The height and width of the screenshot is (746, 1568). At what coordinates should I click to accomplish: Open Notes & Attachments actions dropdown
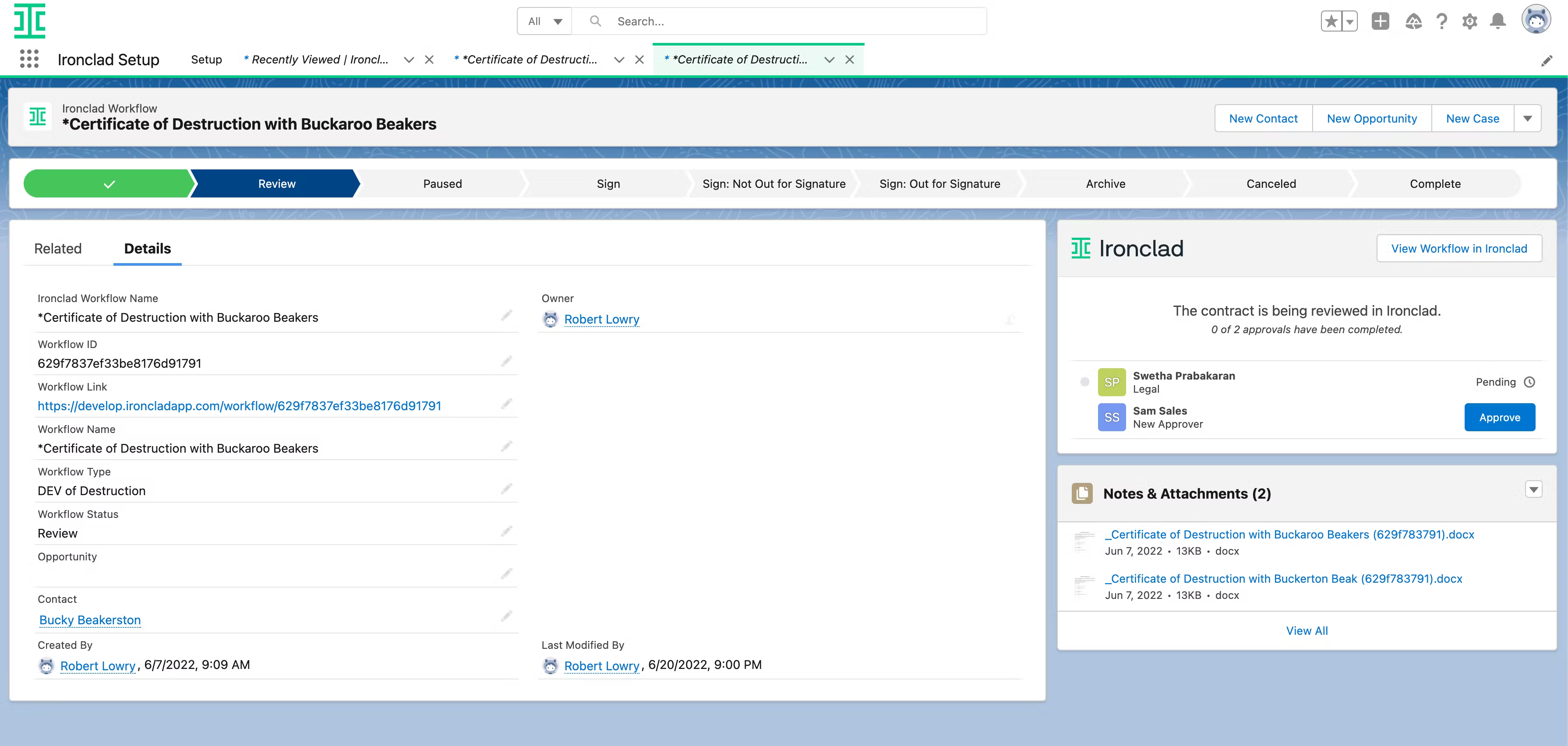[x=1533, y=489]
